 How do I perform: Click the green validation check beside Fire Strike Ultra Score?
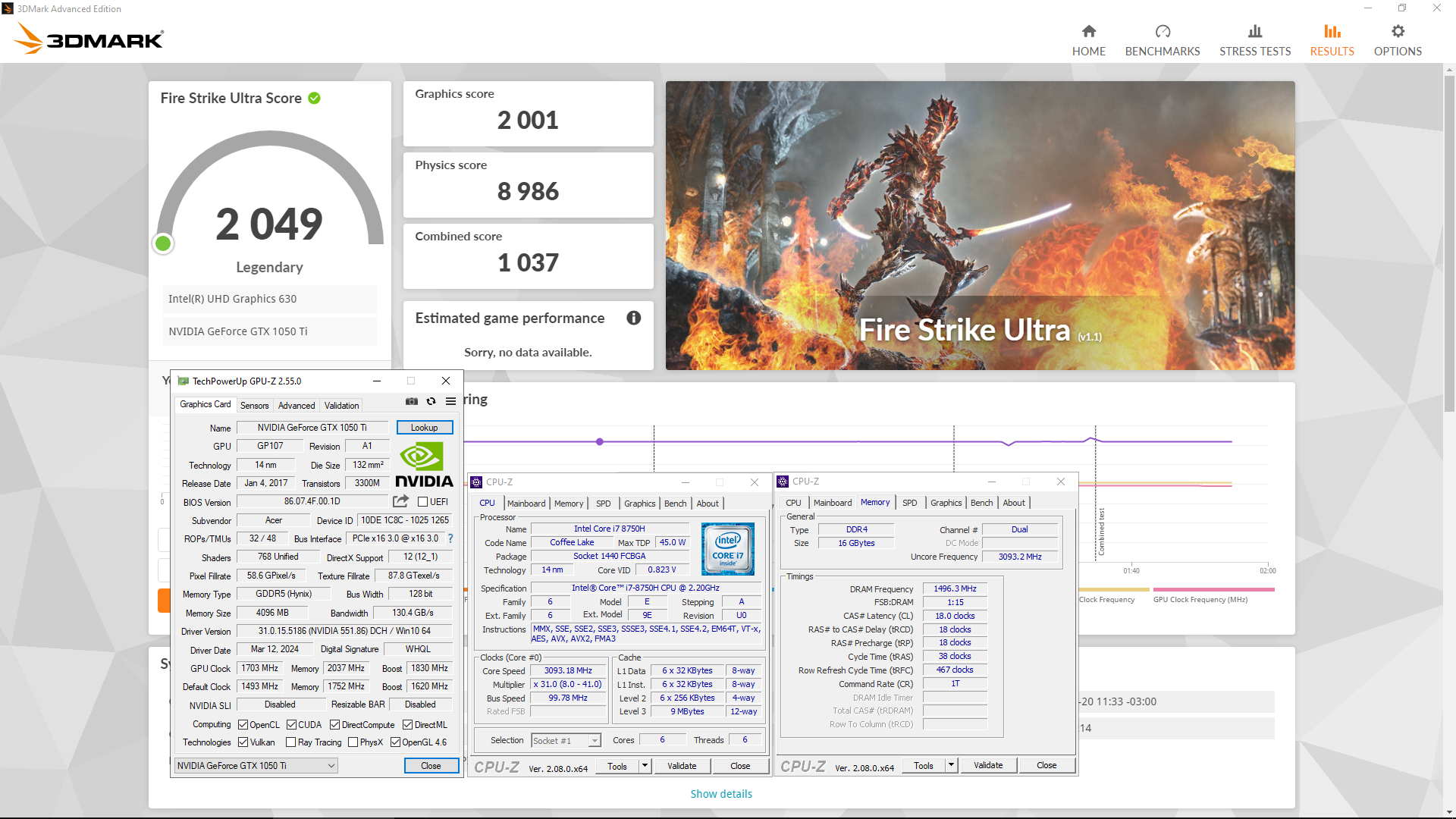(314, 98)
